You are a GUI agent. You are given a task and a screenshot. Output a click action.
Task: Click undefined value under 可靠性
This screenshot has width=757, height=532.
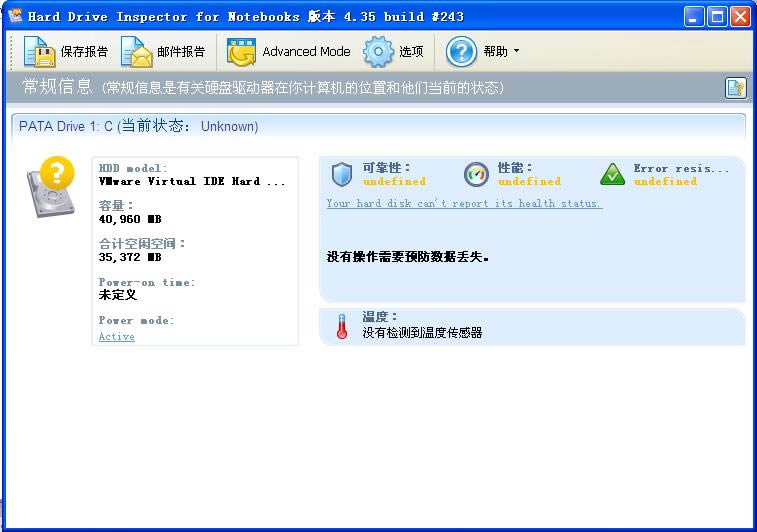coord(394,182)
